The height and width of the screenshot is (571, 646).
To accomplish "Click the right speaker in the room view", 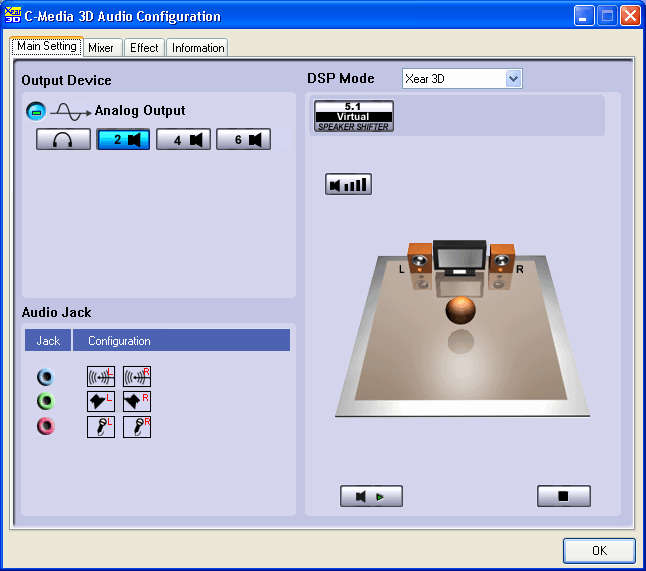I will [x=502, y=258].
